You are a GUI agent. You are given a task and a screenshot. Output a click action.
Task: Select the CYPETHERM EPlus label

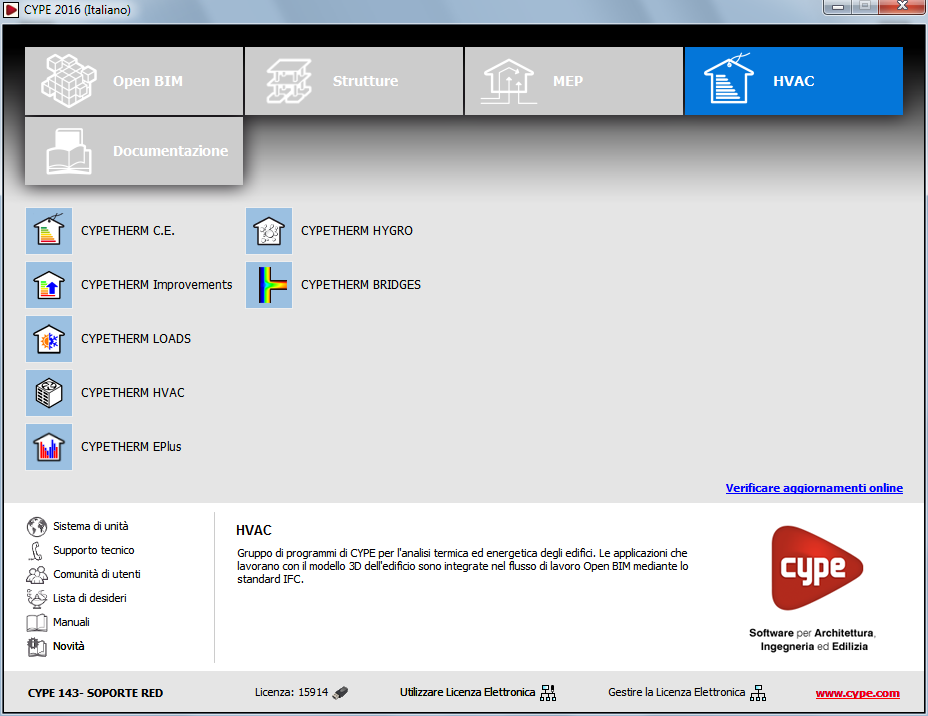click(x=131, y=447)
